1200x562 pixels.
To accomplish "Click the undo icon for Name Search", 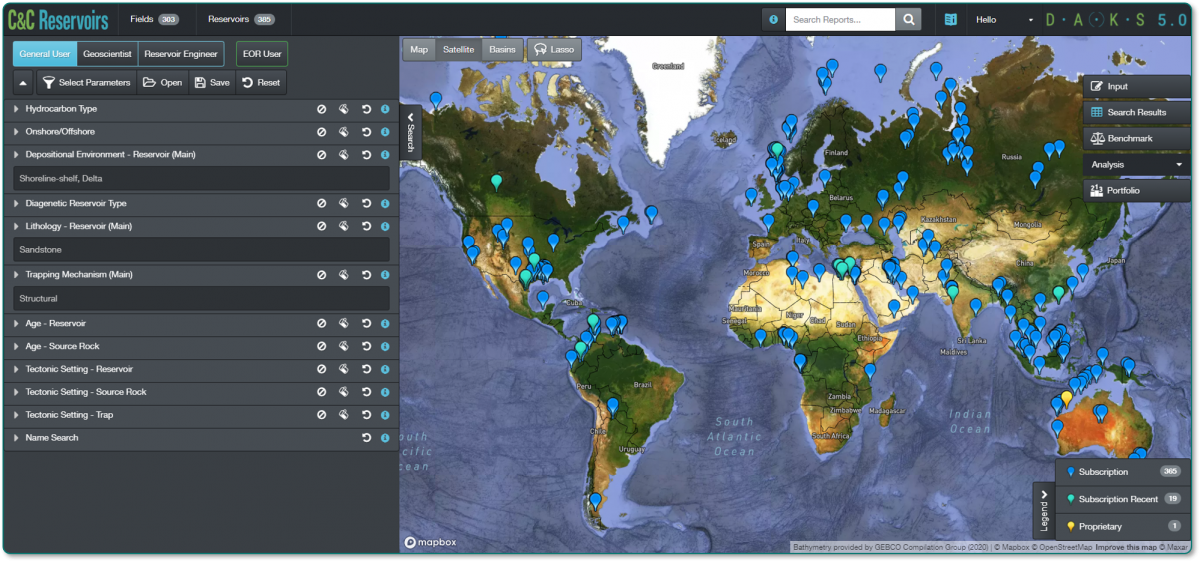I will [366, 438].
